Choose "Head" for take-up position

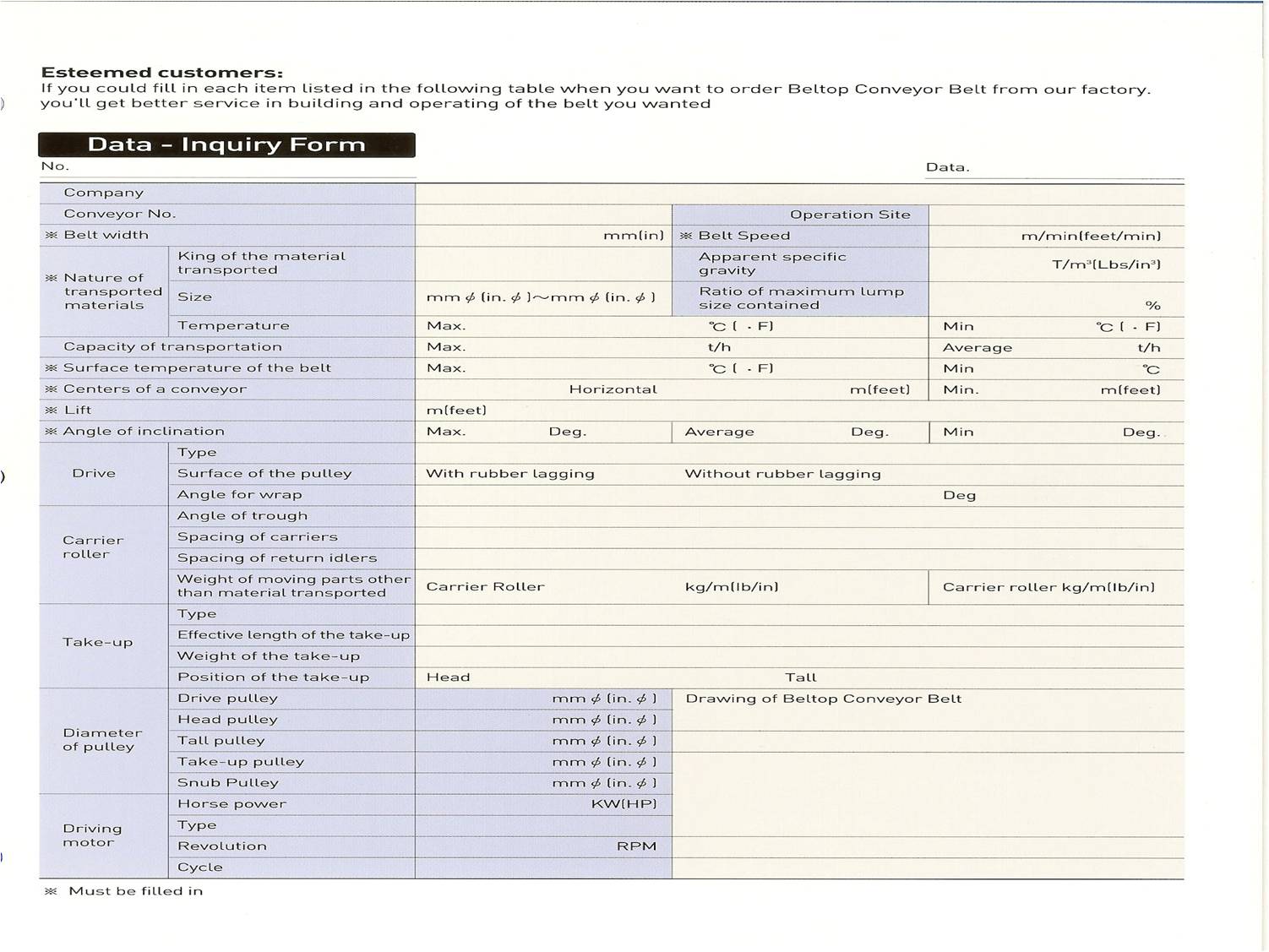point(448,677)
